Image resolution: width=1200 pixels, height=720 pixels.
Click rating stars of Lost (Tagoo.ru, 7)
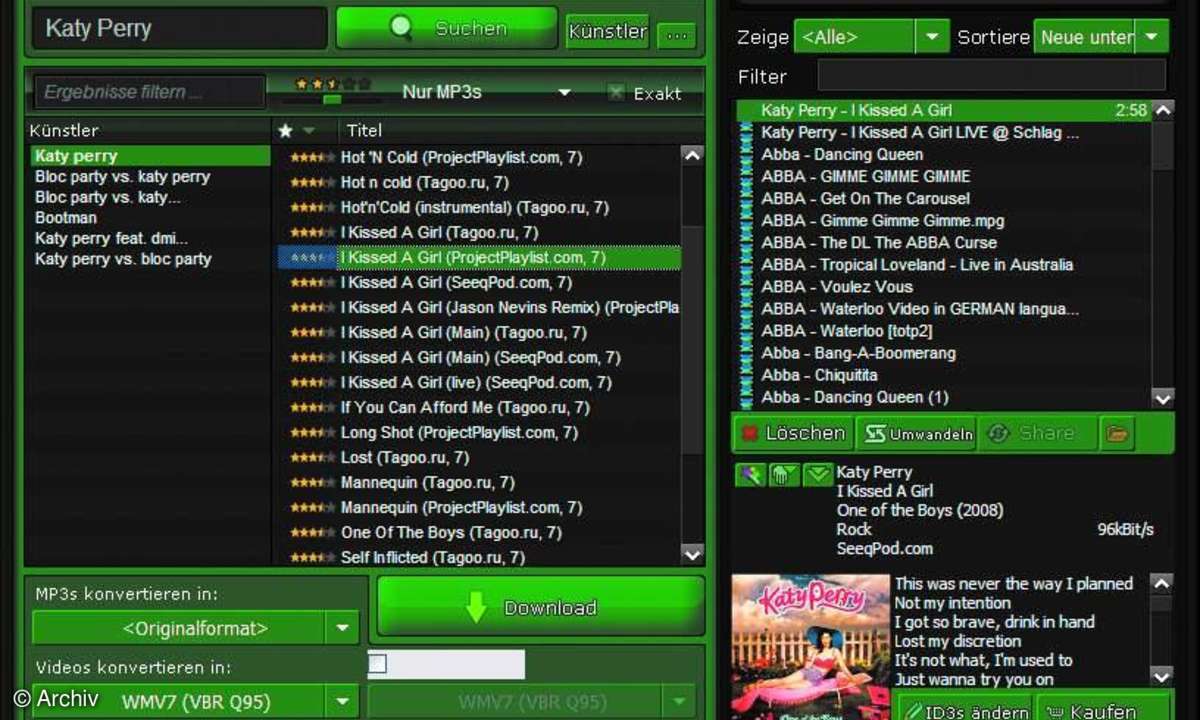tap(312, 458)
